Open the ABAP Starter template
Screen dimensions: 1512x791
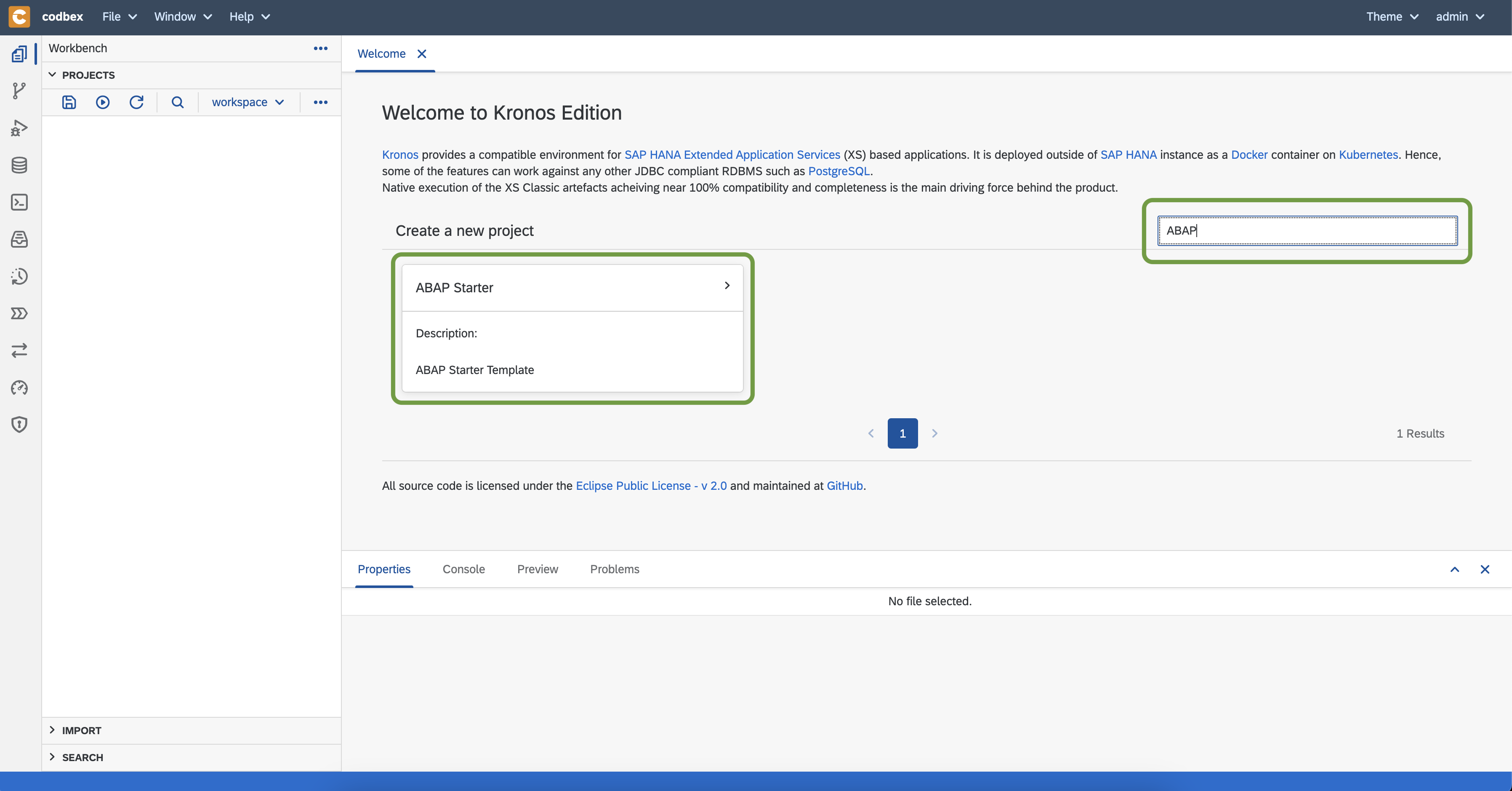point(572,288)
